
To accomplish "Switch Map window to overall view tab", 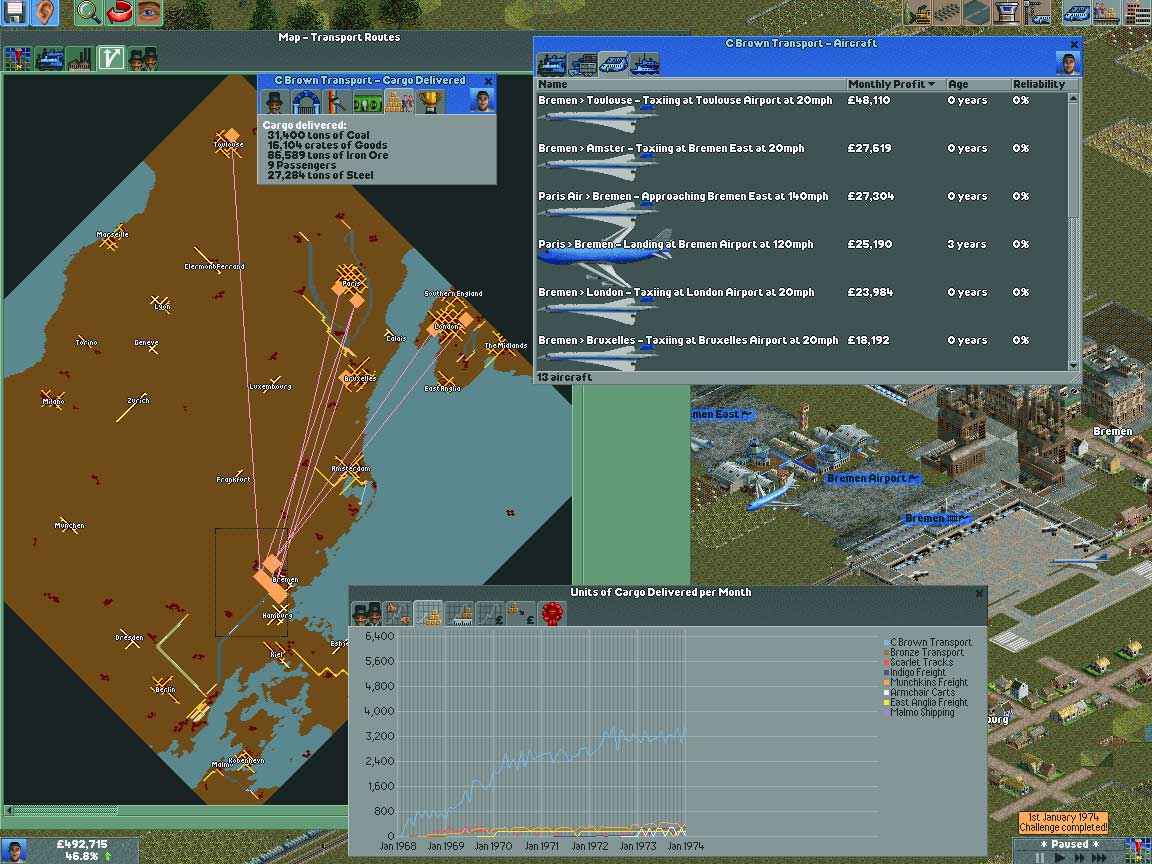I will [x=18, y=59].
